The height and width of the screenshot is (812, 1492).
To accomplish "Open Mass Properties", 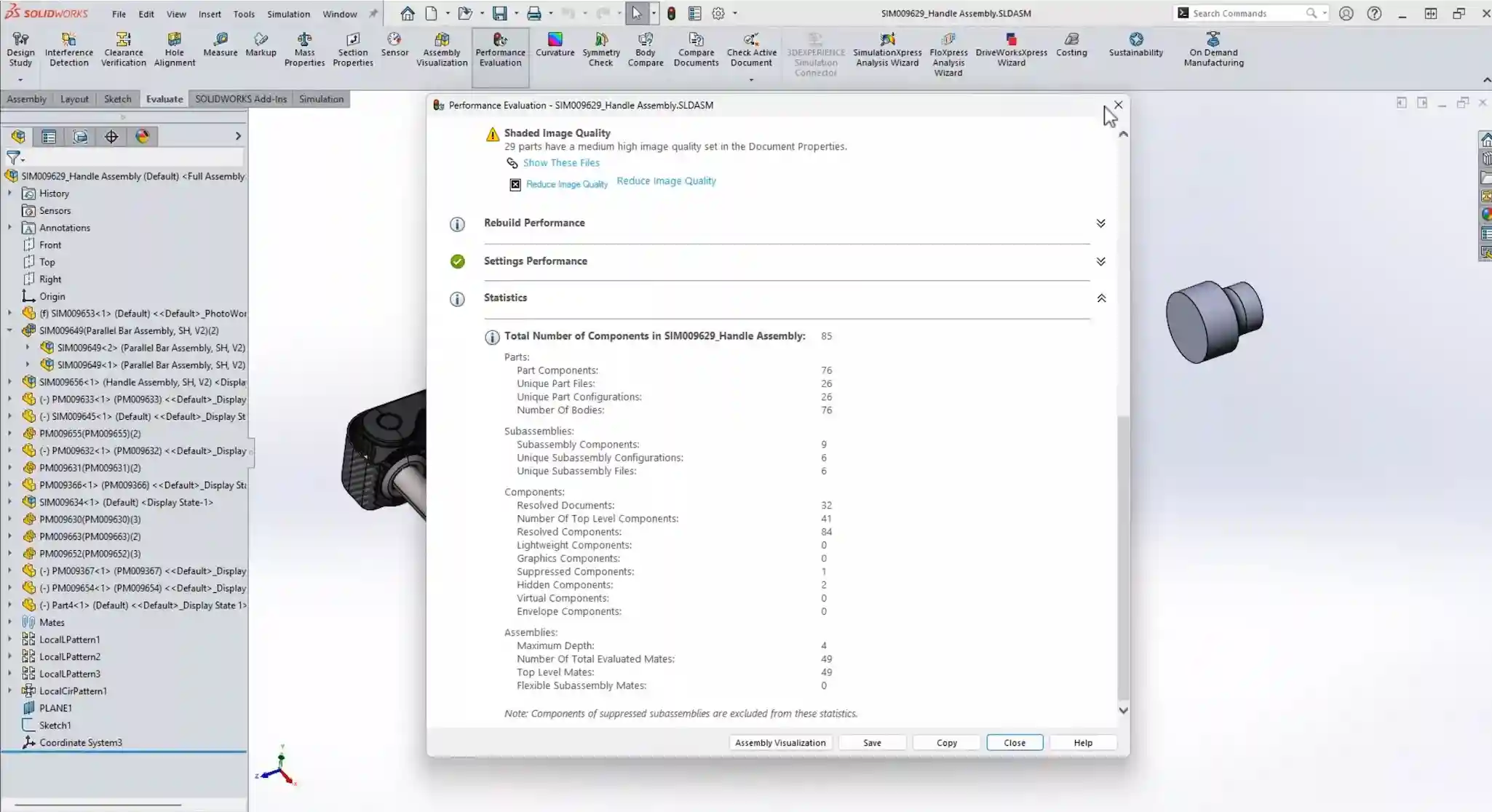I will click(x=304, y=49).
